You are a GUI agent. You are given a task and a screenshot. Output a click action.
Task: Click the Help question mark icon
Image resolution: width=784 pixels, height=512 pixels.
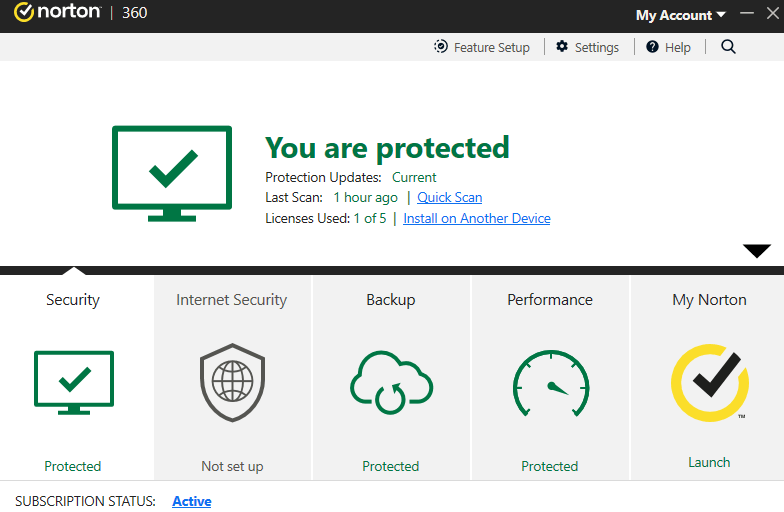pos(652,46)
